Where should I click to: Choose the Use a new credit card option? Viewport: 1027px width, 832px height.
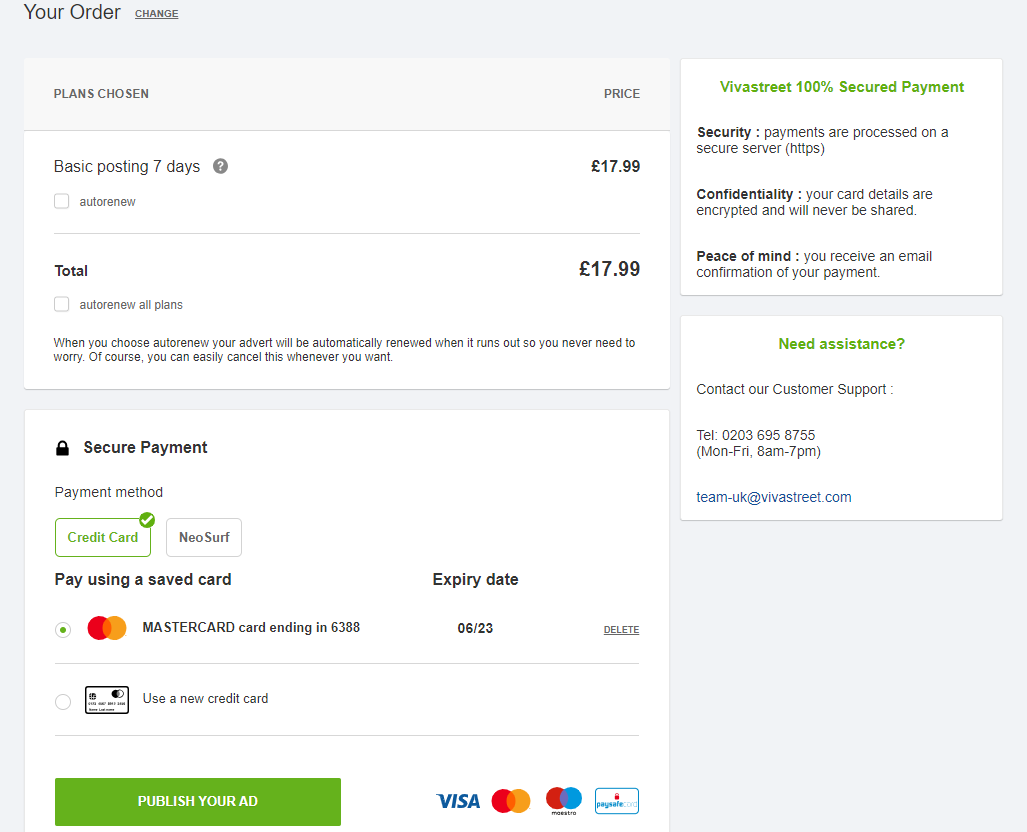tap(63, 702)
